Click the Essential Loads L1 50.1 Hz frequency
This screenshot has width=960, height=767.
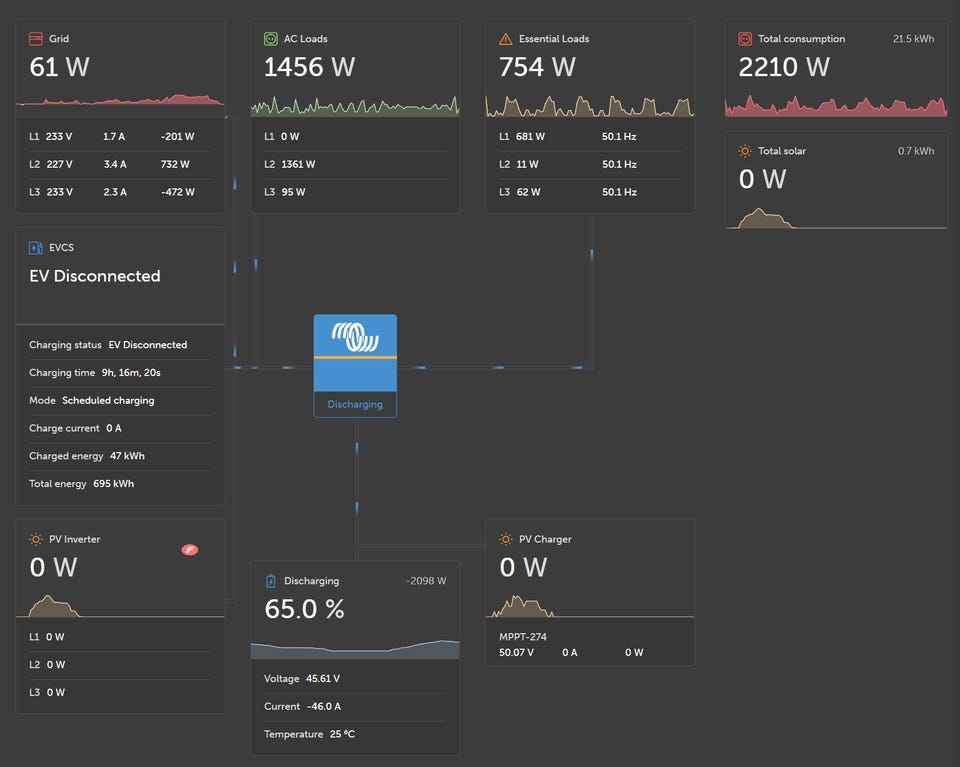(619, 137)
